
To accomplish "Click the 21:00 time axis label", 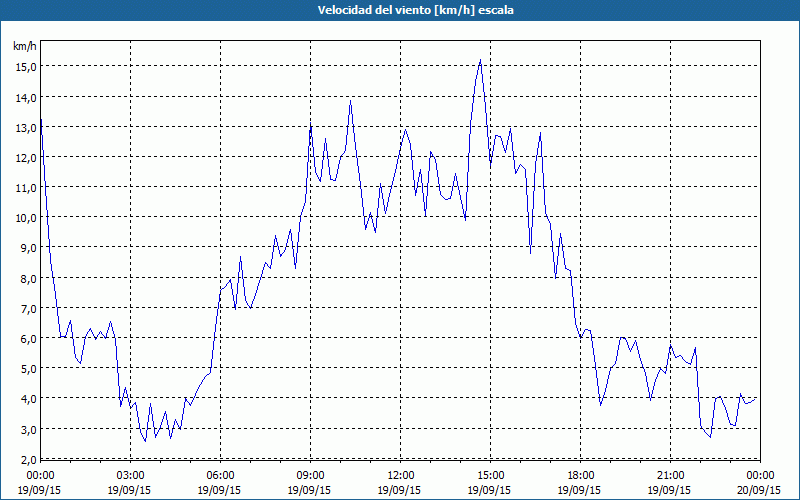I will click(x=670, y=476).
